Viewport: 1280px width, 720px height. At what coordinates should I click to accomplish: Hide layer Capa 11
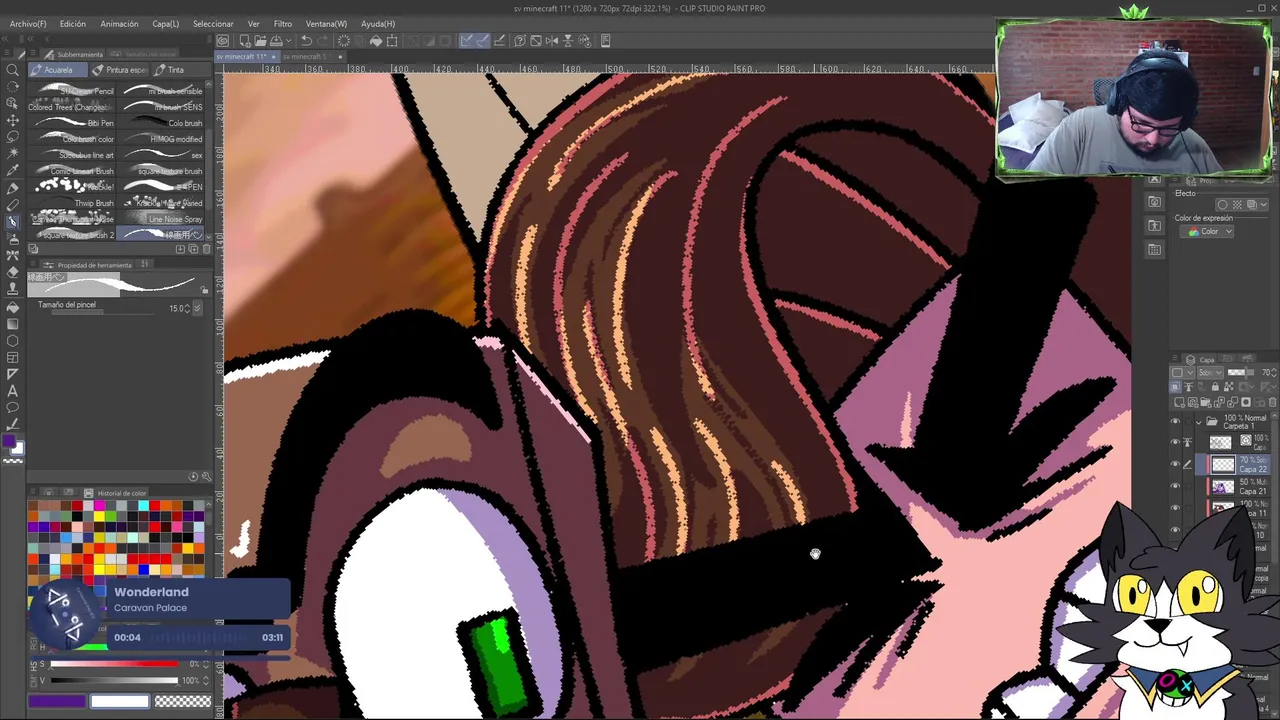1175,508
